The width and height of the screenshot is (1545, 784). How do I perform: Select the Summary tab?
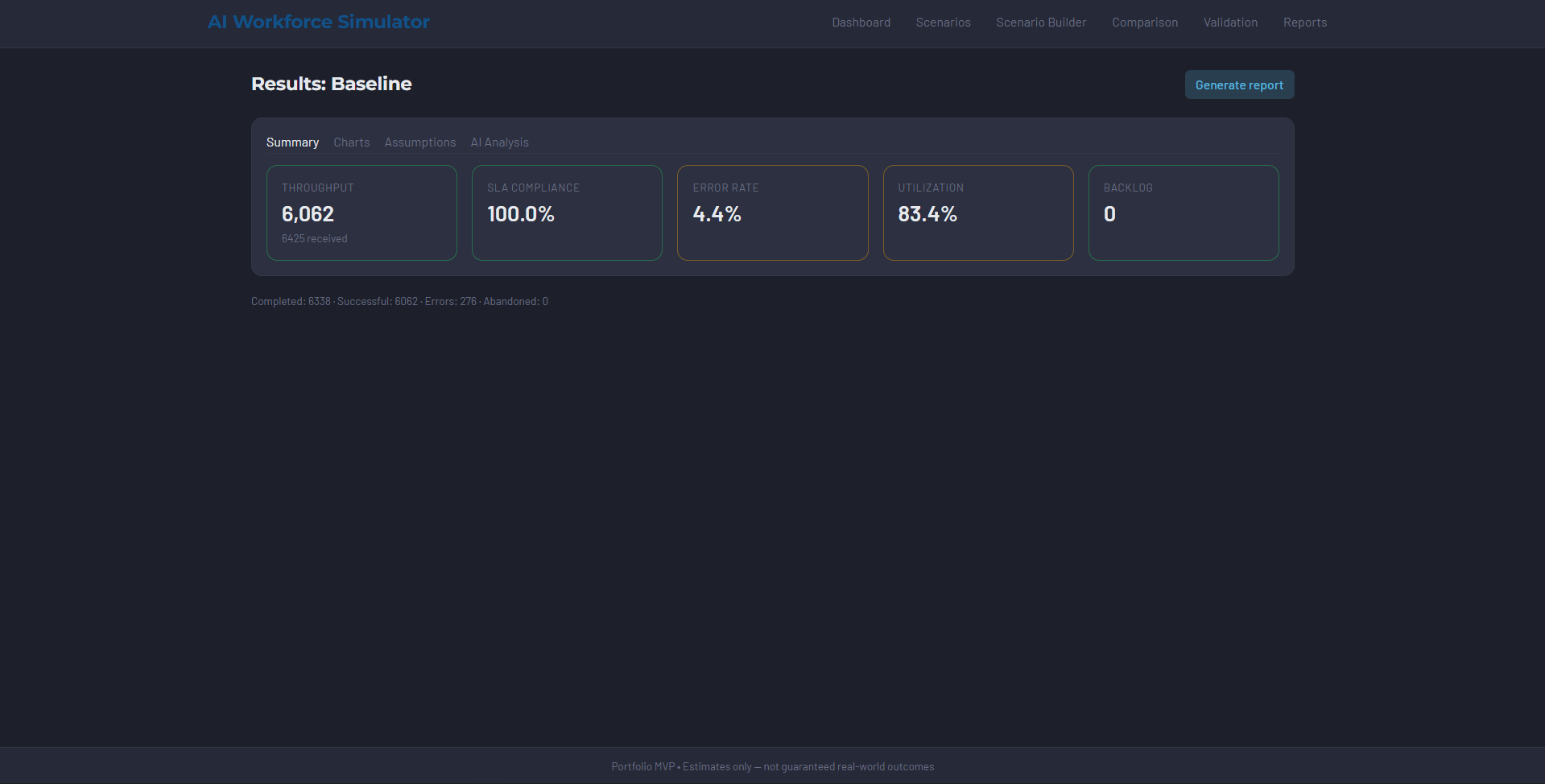292,142
